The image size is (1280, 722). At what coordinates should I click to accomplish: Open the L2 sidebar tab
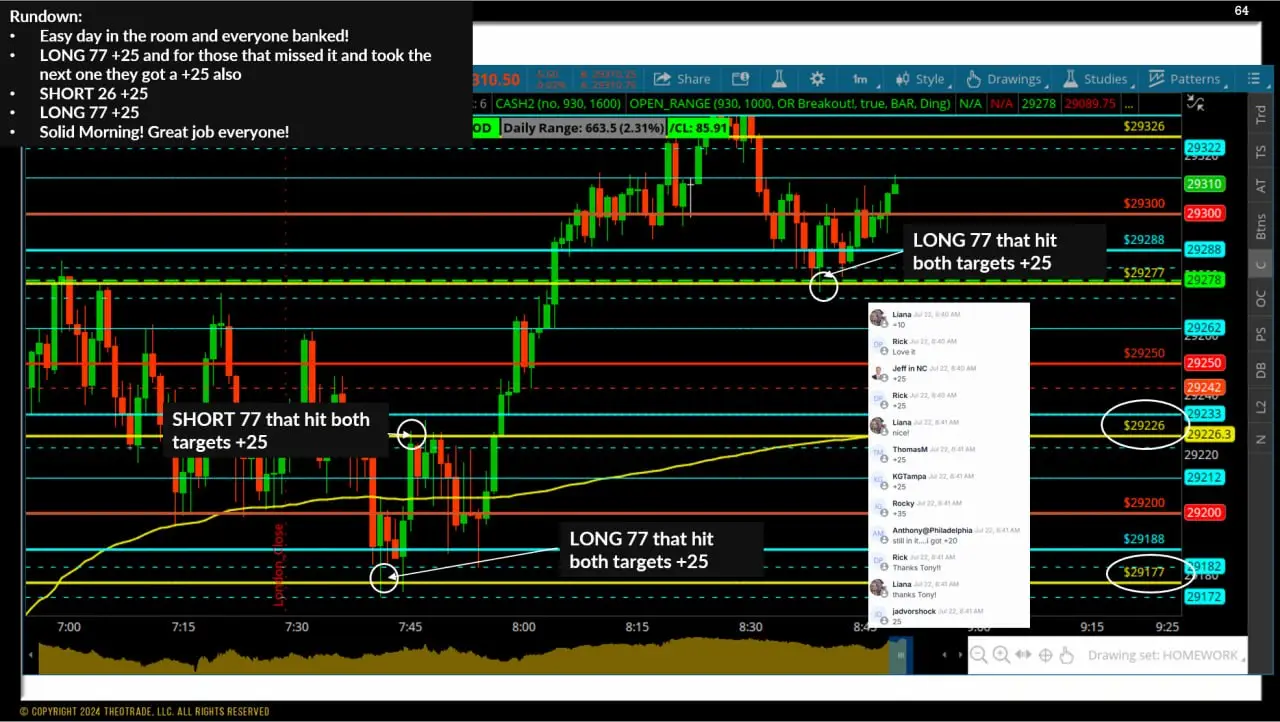[x=1261, y=406]
